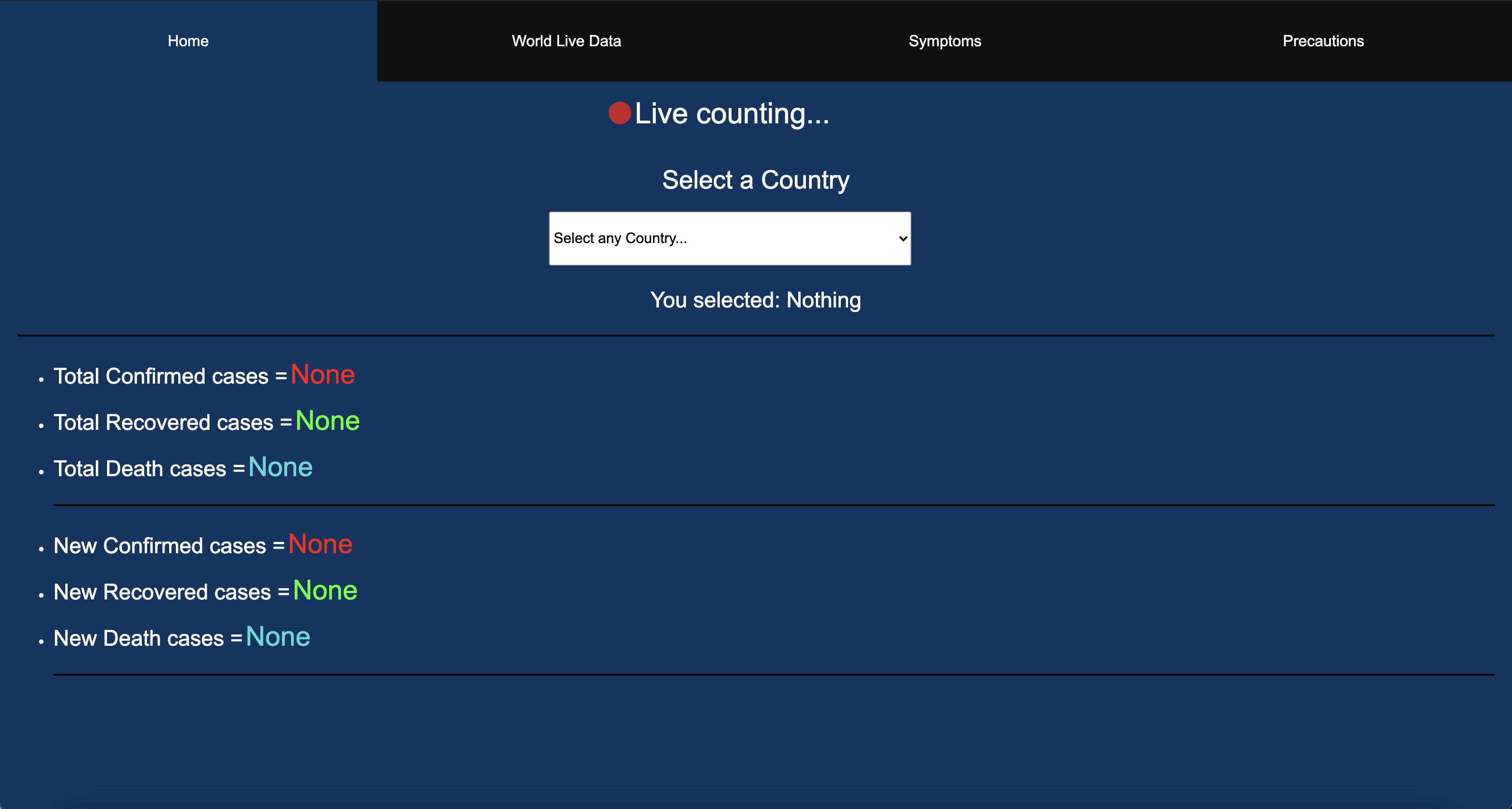Screen dimensions: 1512x809
Task: Click the Total Death cases label
Action: point(140,469)
